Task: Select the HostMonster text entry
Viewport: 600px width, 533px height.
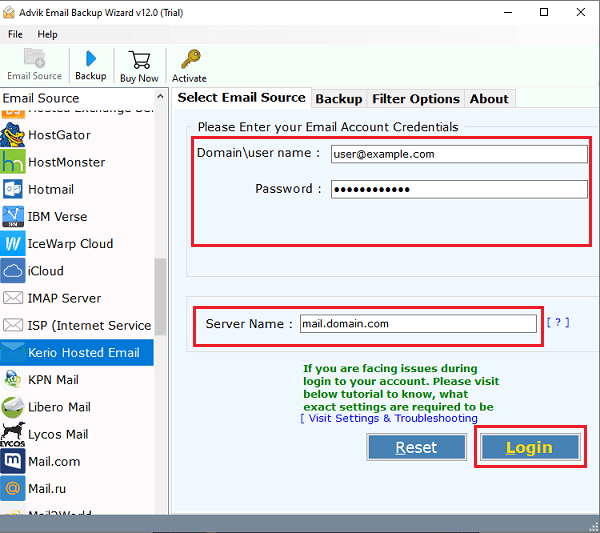Action: click(67, 162)
